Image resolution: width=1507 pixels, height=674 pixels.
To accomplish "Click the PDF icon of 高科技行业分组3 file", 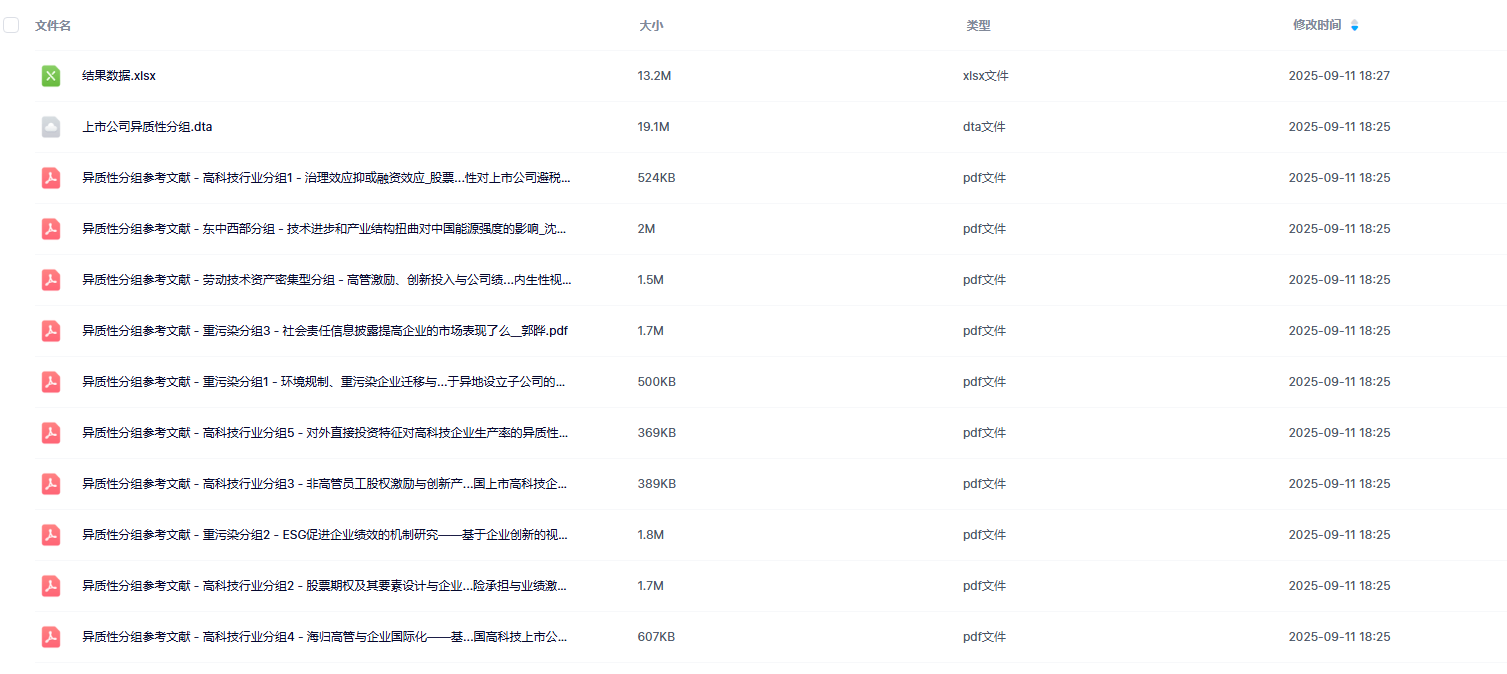I will (x=51, y=484).
